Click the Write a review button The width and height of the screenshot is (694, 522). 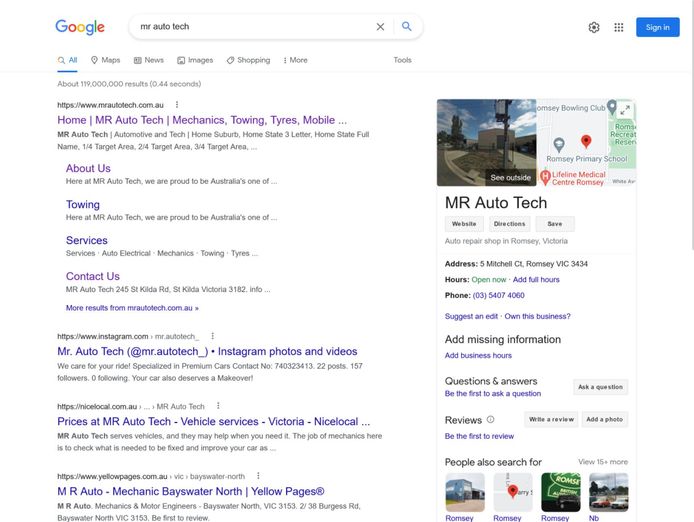pyautogui.click(x=551, y=419)
